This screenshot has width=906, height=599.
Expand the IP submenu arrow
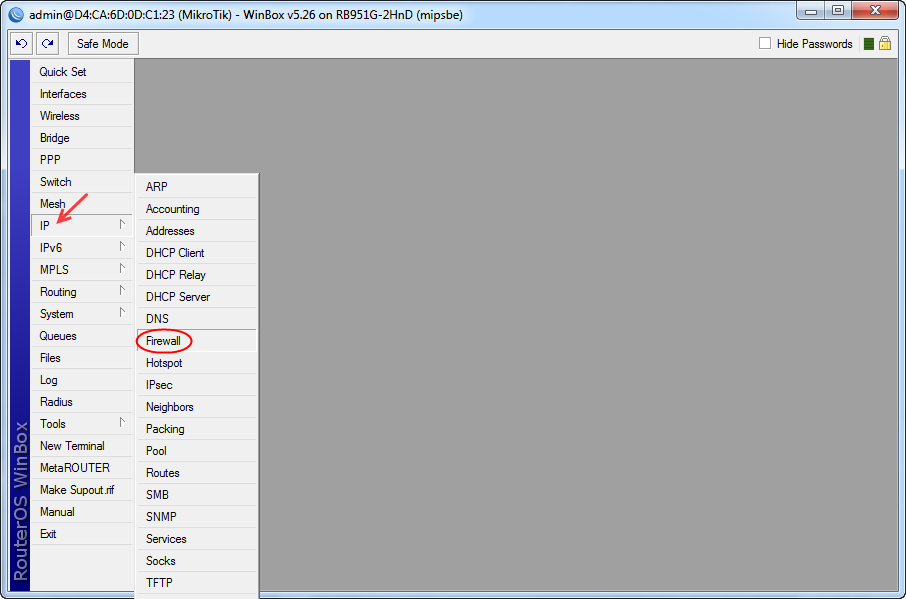pyautogui.click(x=122, y=224)
